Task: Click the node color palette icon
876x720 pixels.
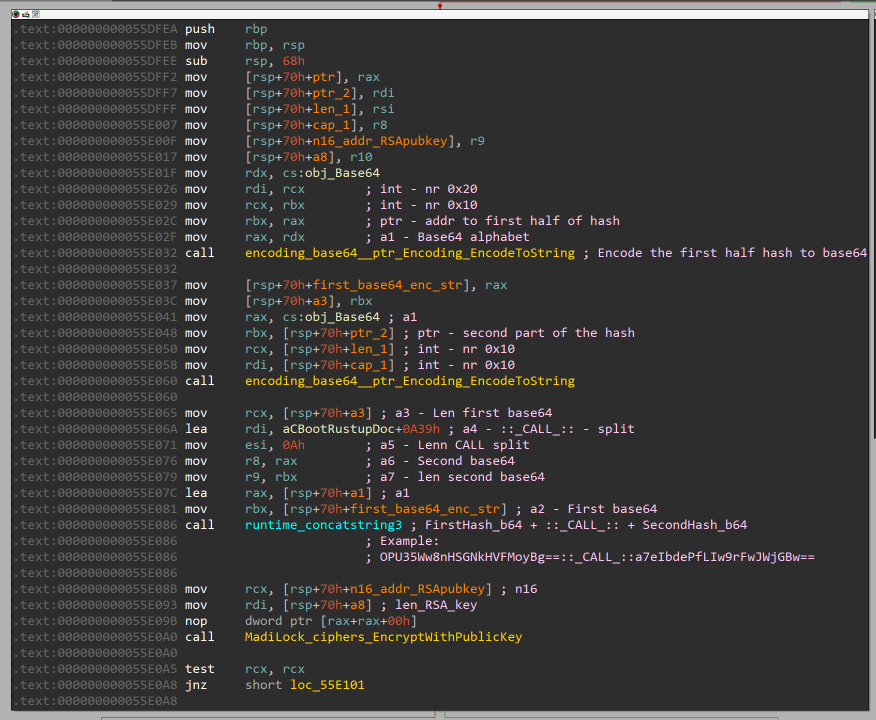Action: pos(16,14)
